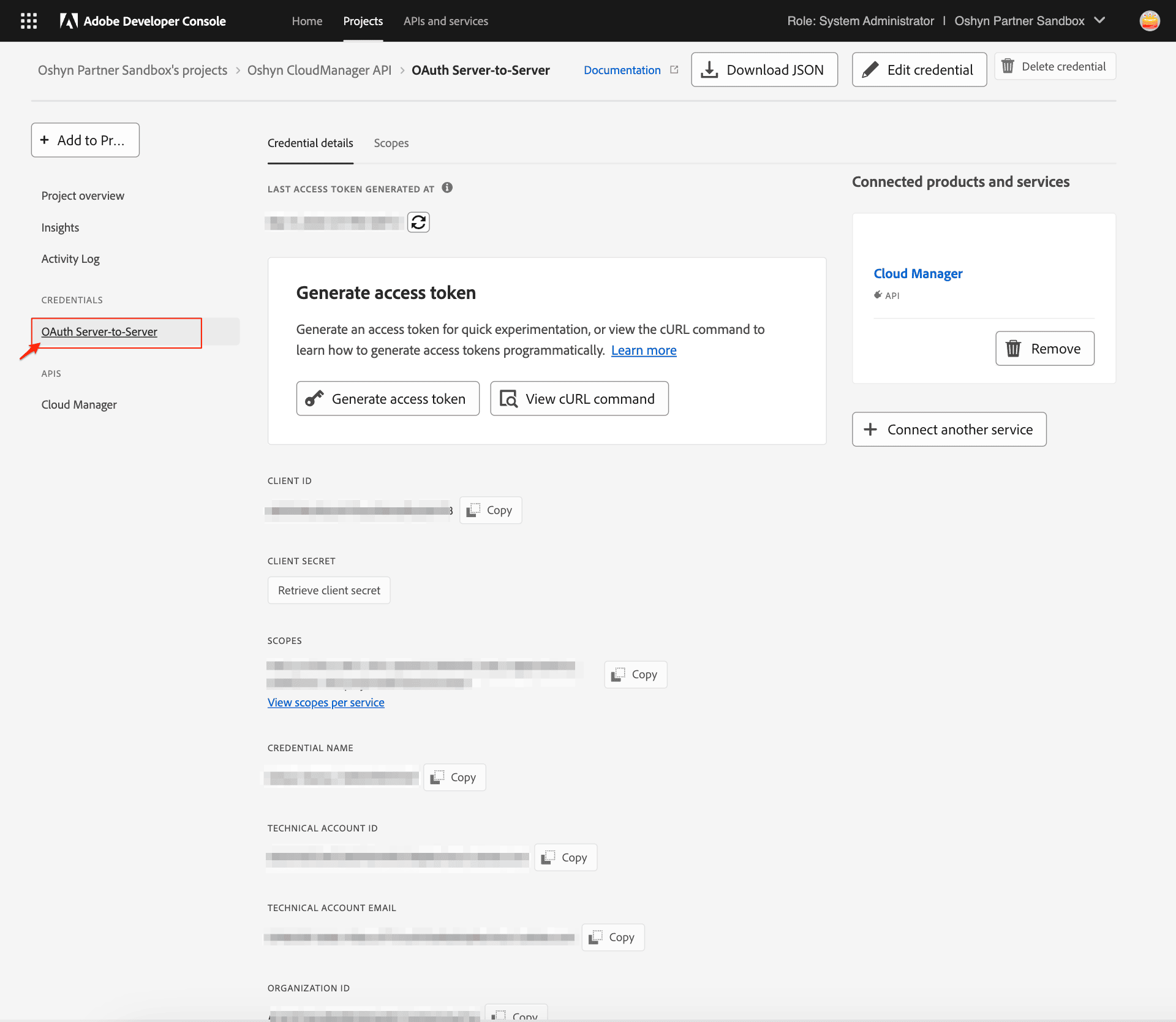The width and height of the screenshot is (1176, 1022).
Task: Click the Copy button for SCOPES field
Action: [x=636, y=673]
